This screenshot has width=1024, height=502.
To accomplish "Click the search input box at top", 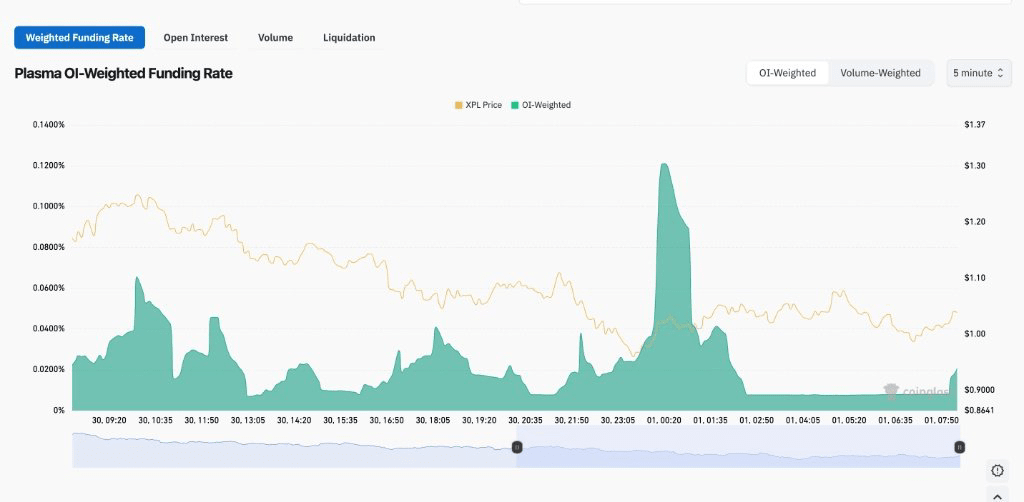I will (770, 2).
